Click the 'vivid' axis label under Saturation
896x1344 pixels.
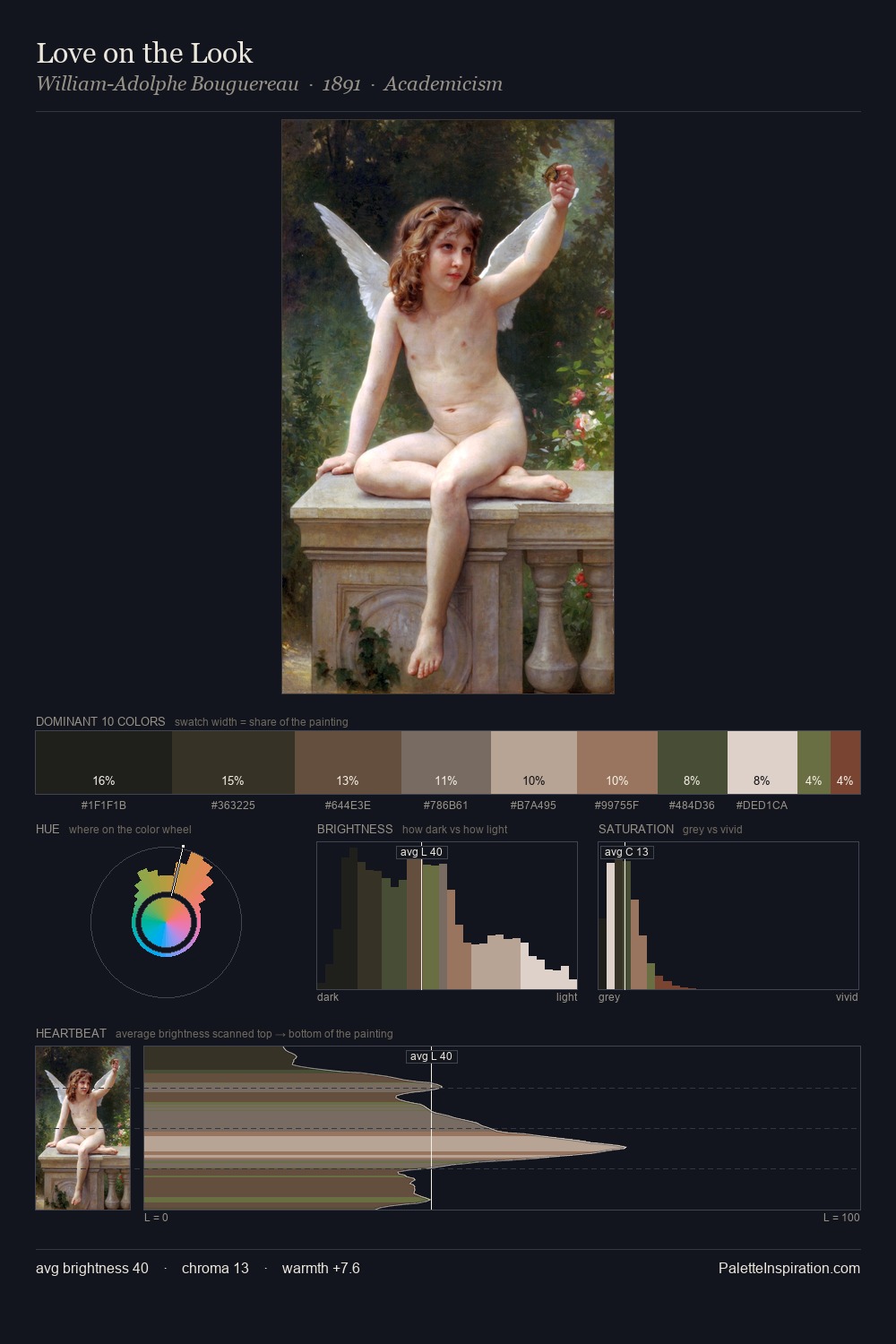[x=847, y=997]
